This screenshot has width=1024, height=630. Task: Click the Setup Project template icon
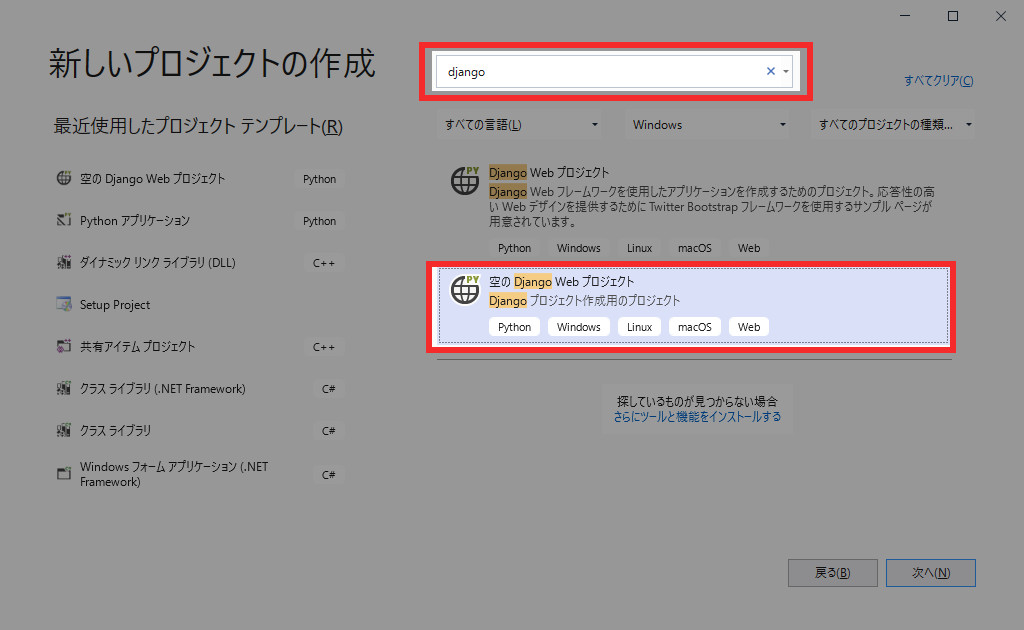(x=64, y=305)
